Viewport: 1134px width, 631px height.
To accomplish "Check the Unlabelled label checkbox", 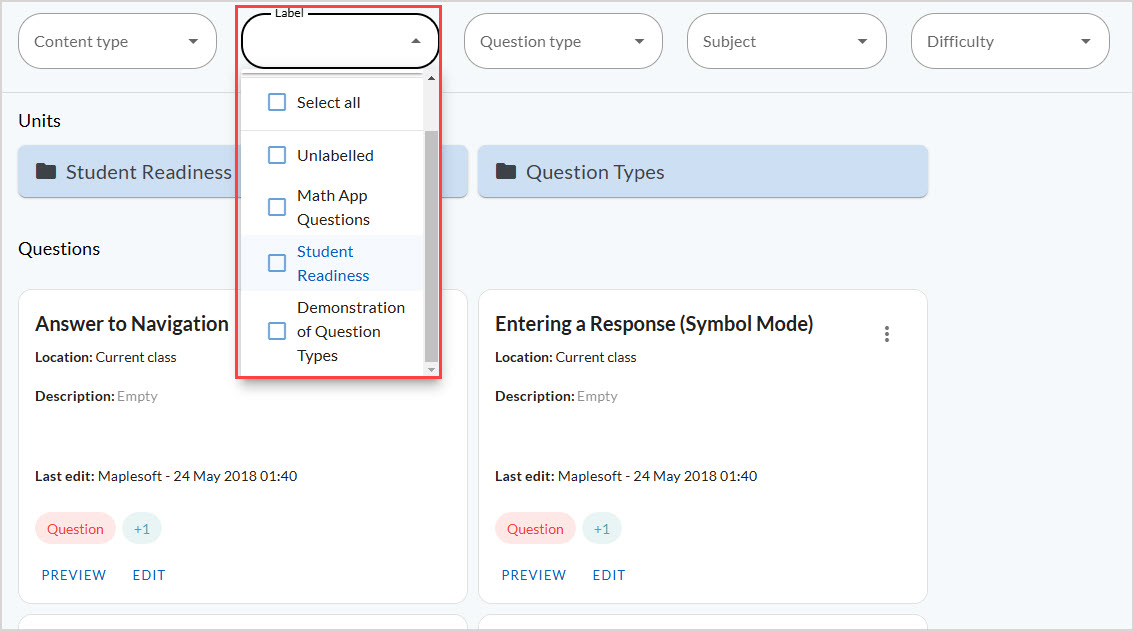I will (276, 155).
